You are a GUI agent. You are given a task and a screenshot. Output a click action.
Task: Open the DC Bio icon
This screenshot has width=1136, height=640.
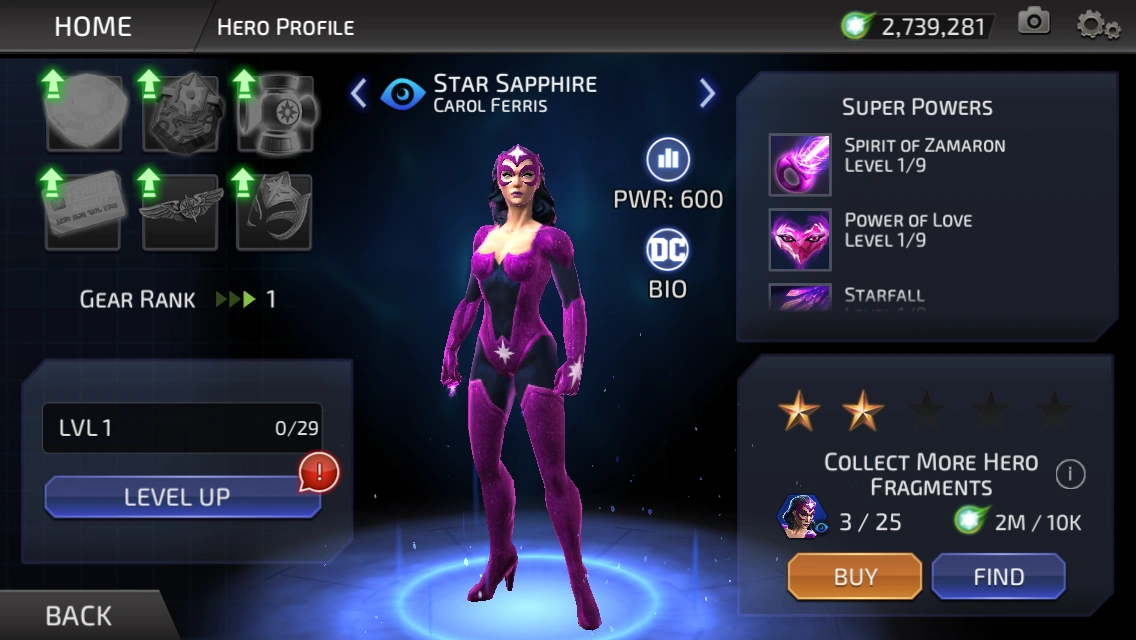(x=667, y=250)
